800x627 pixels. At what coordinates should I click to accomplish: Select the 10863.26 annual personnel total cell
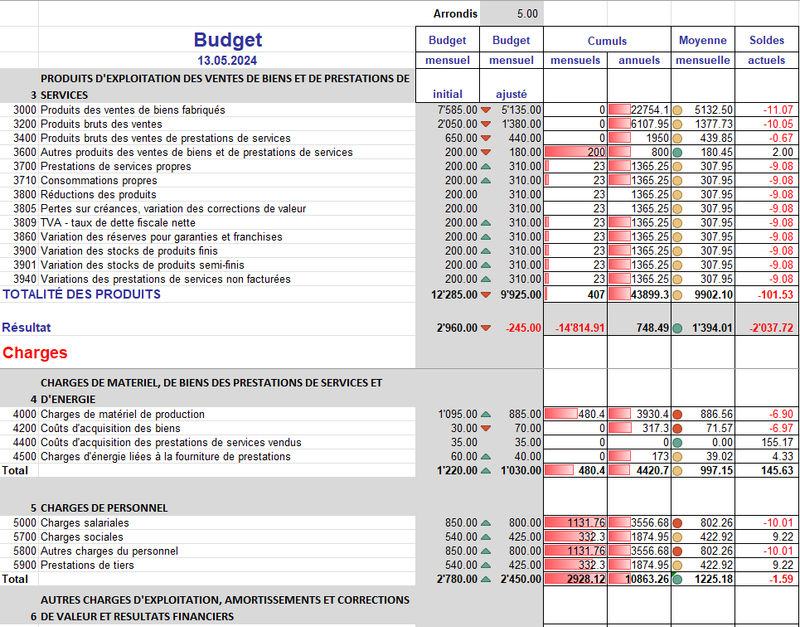(x=639, y=579)
